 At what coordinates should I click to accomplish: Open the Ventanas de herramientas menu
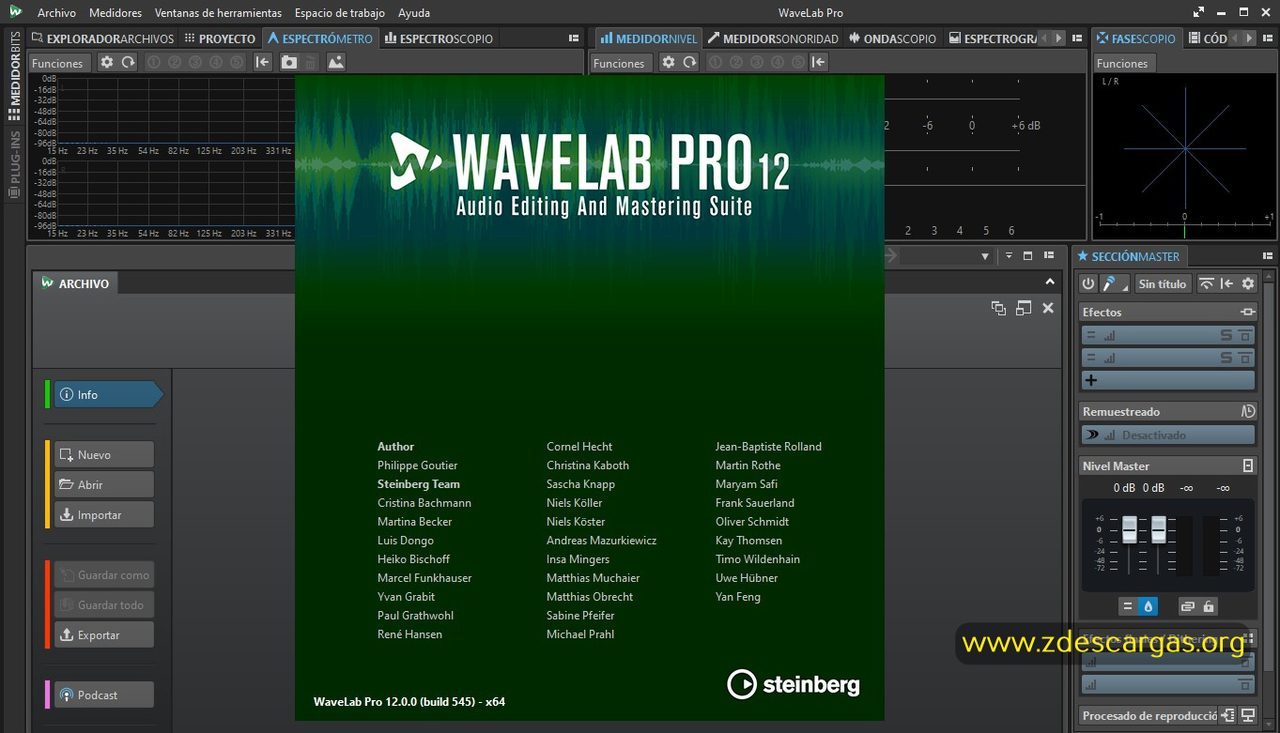pyautogui.click(x=218, y=13)
